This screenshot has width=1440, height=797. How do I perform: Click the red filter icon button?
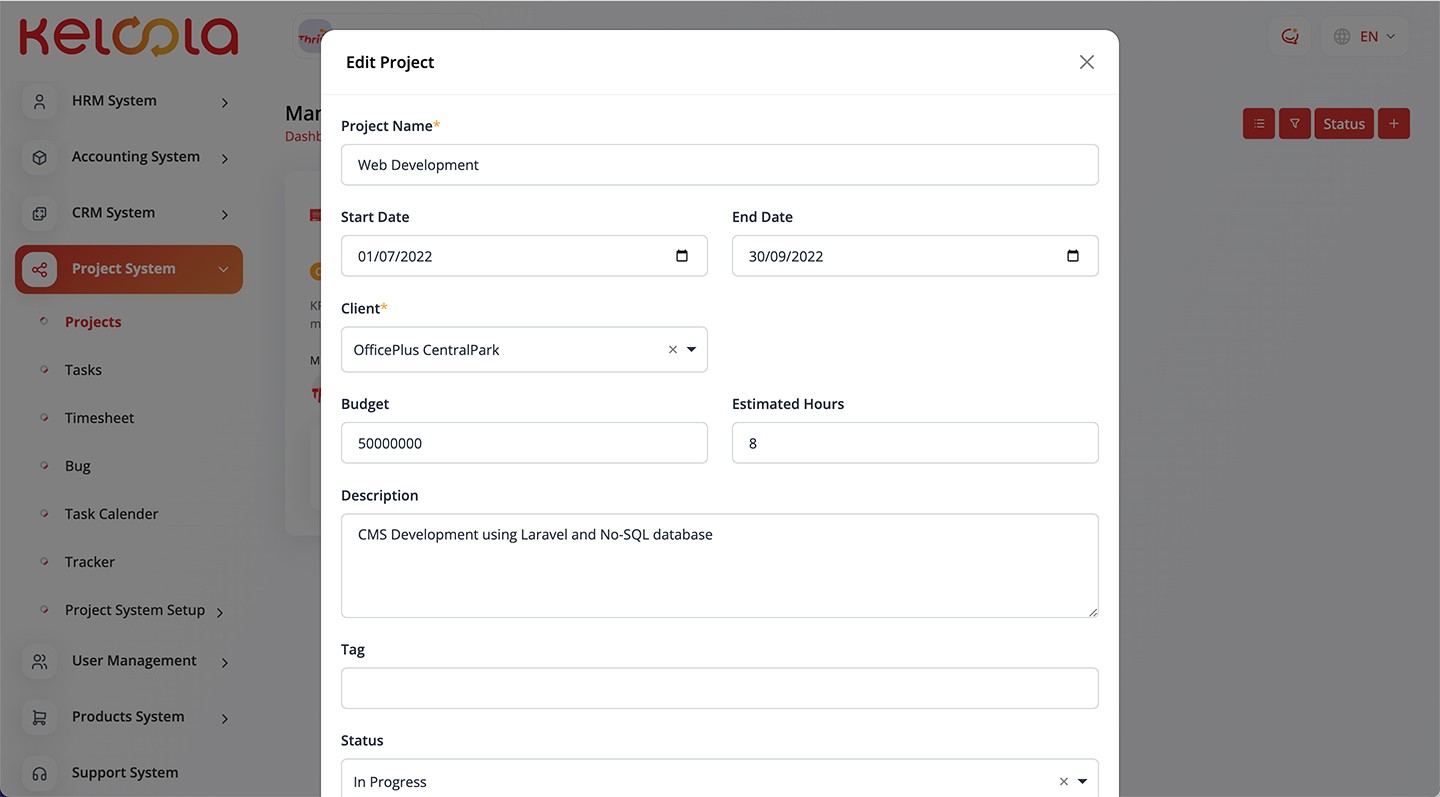pyautogui.click(x=1294, y=124)
